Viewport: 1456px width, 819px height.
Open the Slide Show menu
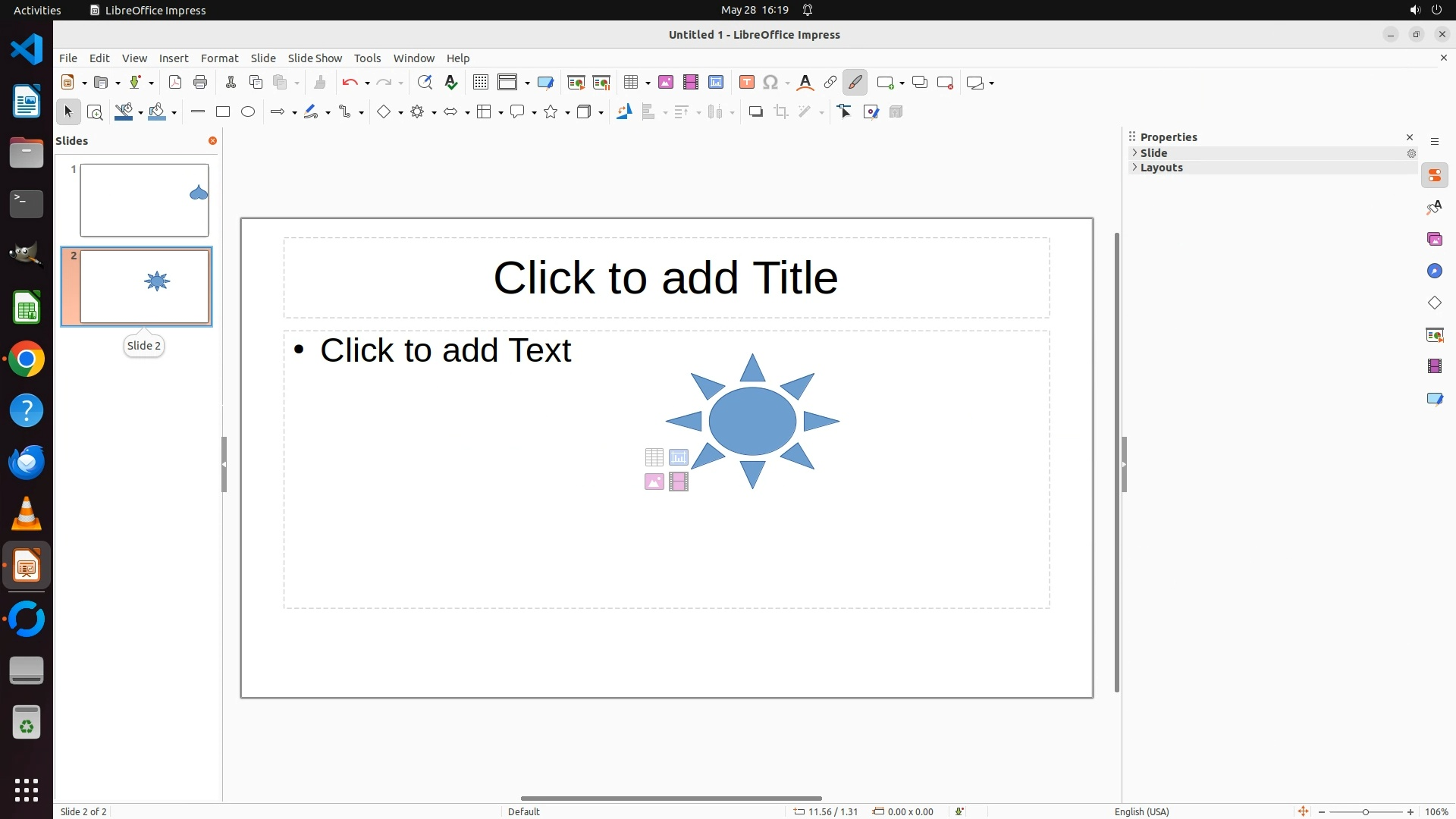tap(315, 58)
